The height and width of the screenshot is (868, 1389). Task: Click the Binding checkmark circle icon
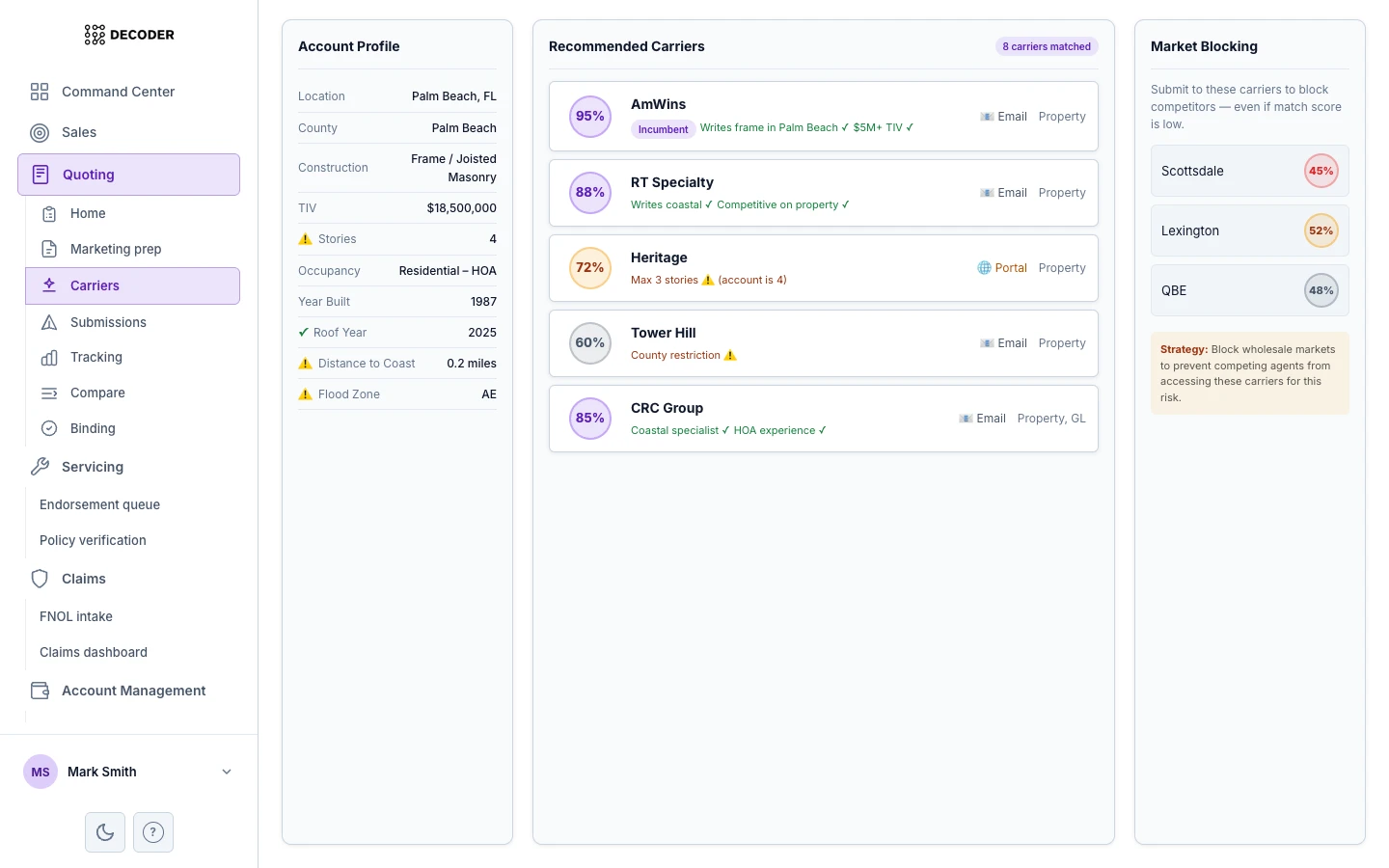49,428
